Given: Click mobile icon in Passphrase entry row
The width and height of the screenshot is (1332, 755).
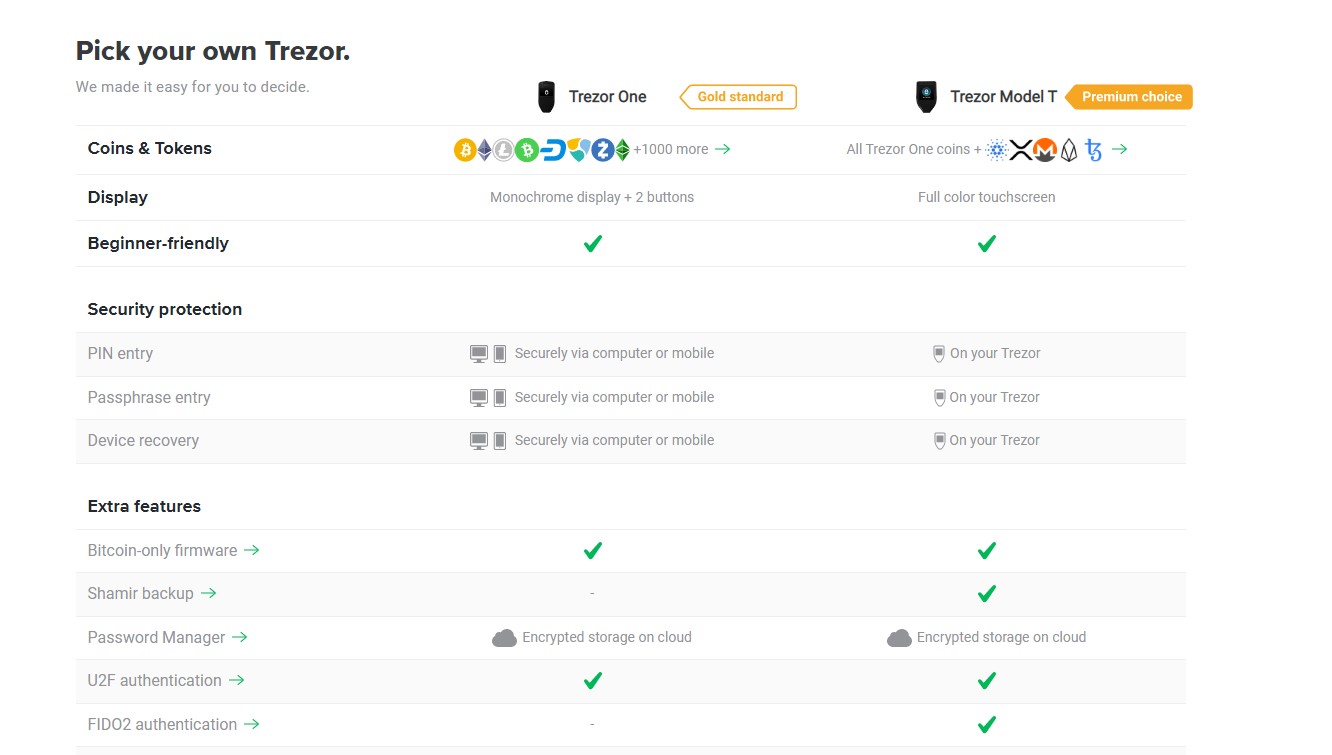Looking at the screenshot, I should [500, 397].
